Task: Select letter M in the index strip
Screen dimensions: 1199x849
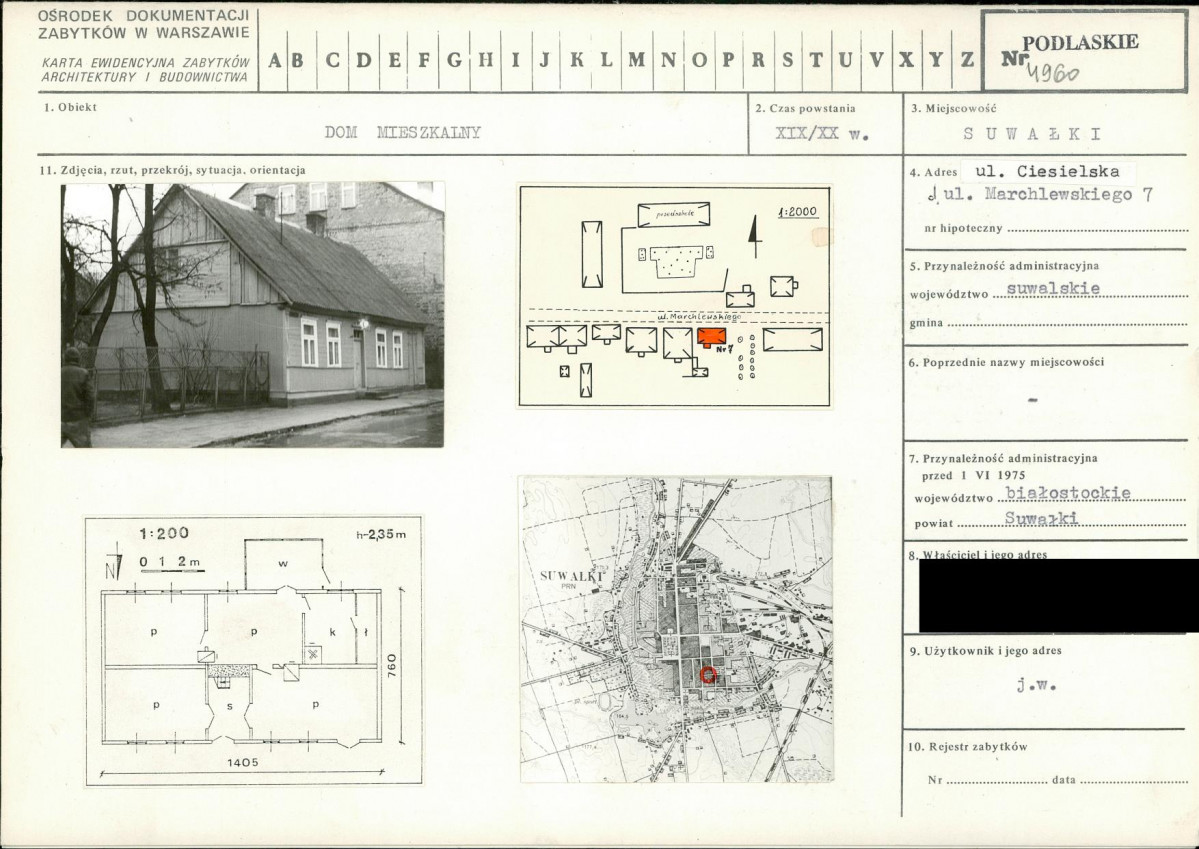Action: pyautogui.click(x=636, y=59)
